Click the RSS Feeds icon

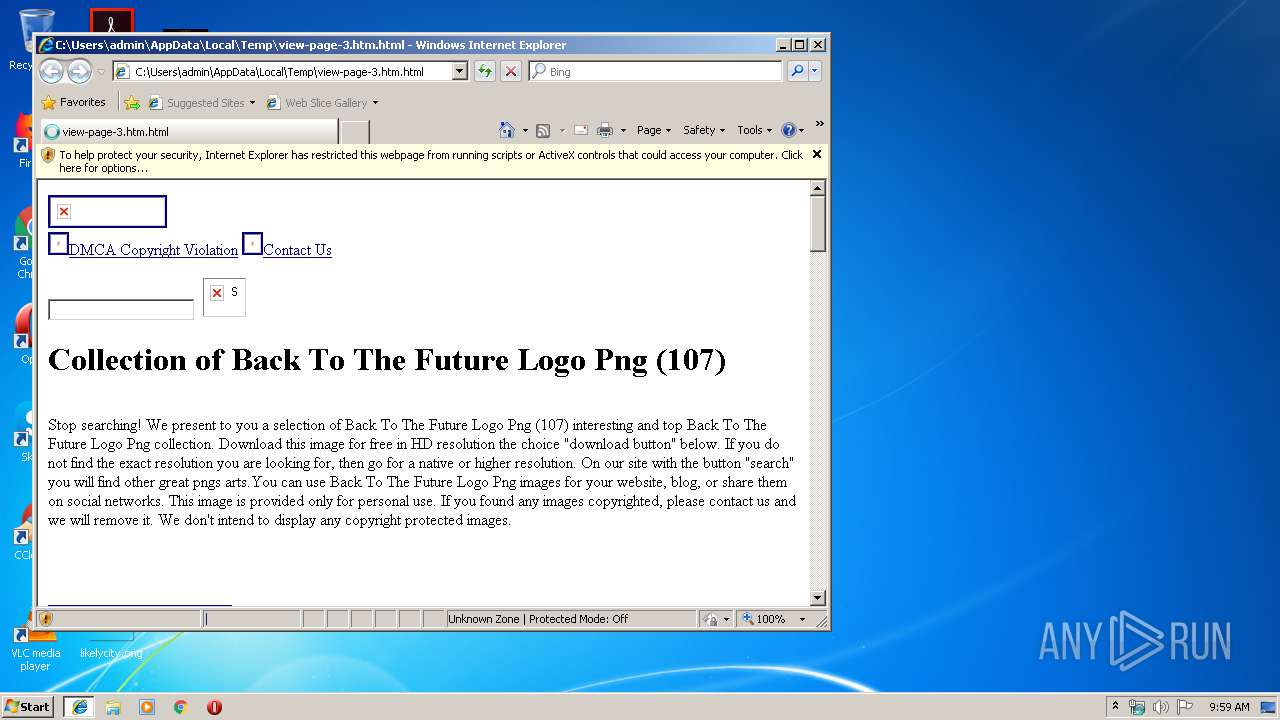543,130
